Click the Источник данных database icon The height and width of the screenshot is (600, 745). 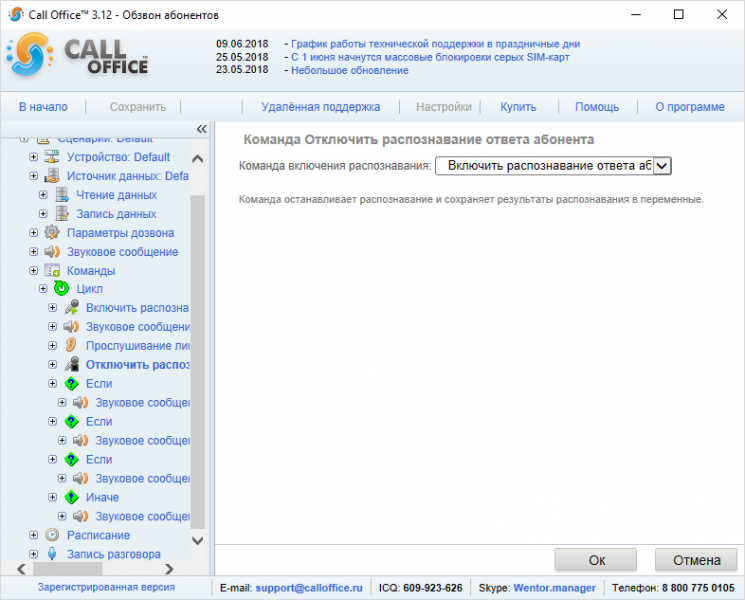click(52, 175)
